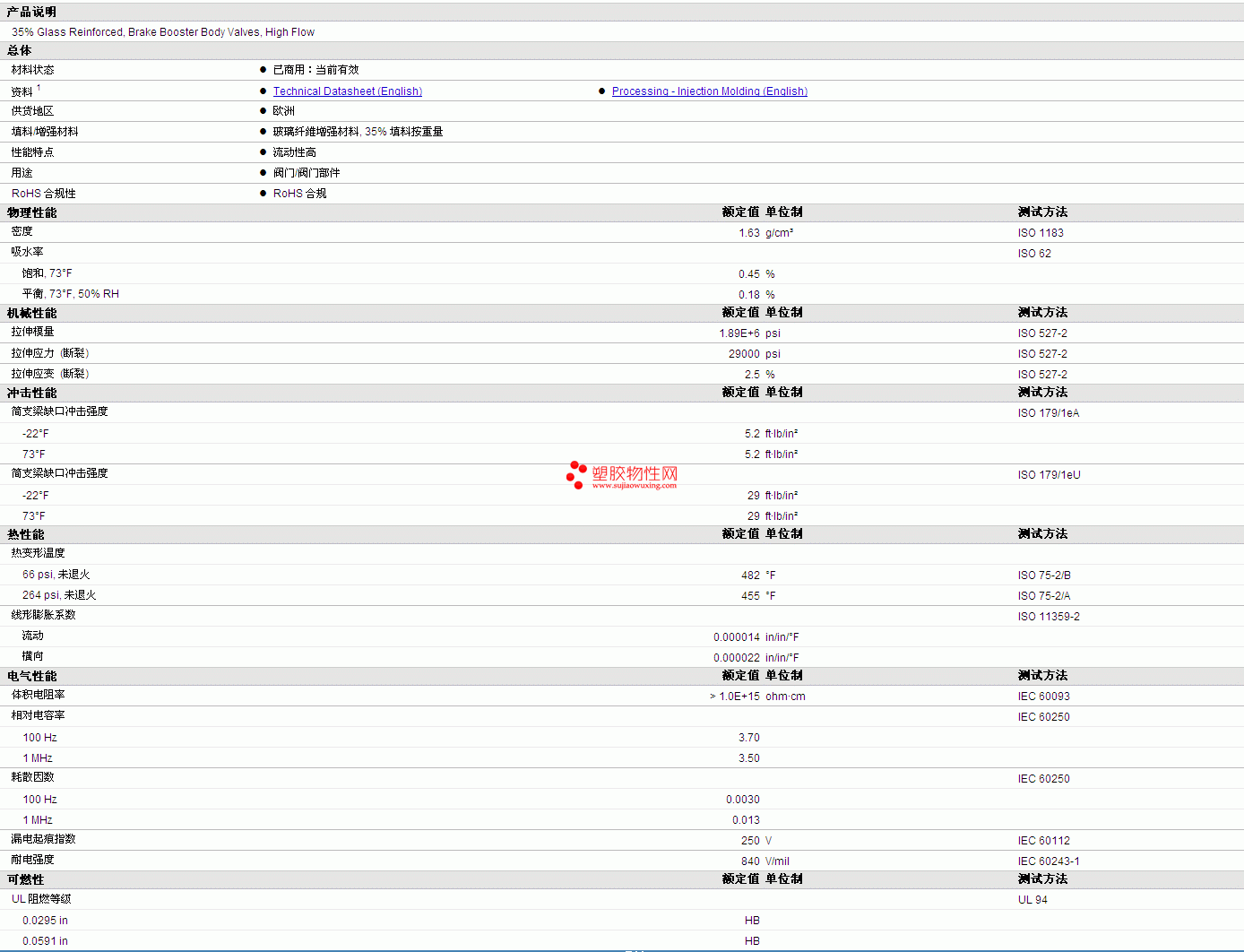Click the 35% Glass Reinforced product description
The width and height of the screenshot is (1244, 952).
(162, 32)
